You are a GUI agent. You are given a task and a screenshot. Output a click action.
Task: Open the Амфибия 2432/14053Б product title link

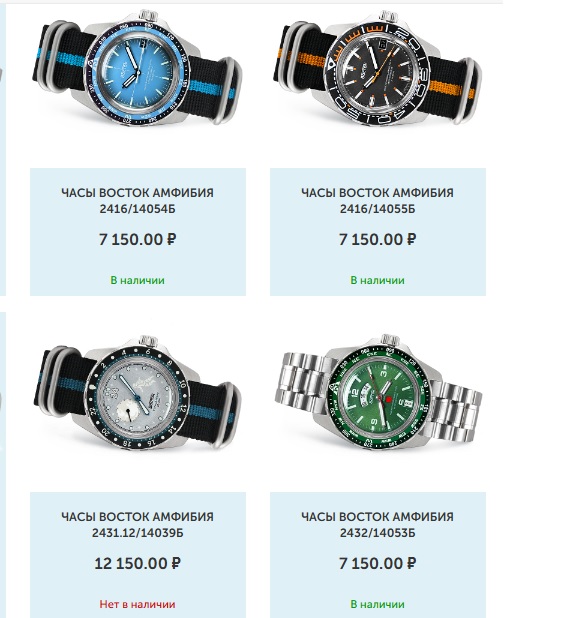click(377, 524)
